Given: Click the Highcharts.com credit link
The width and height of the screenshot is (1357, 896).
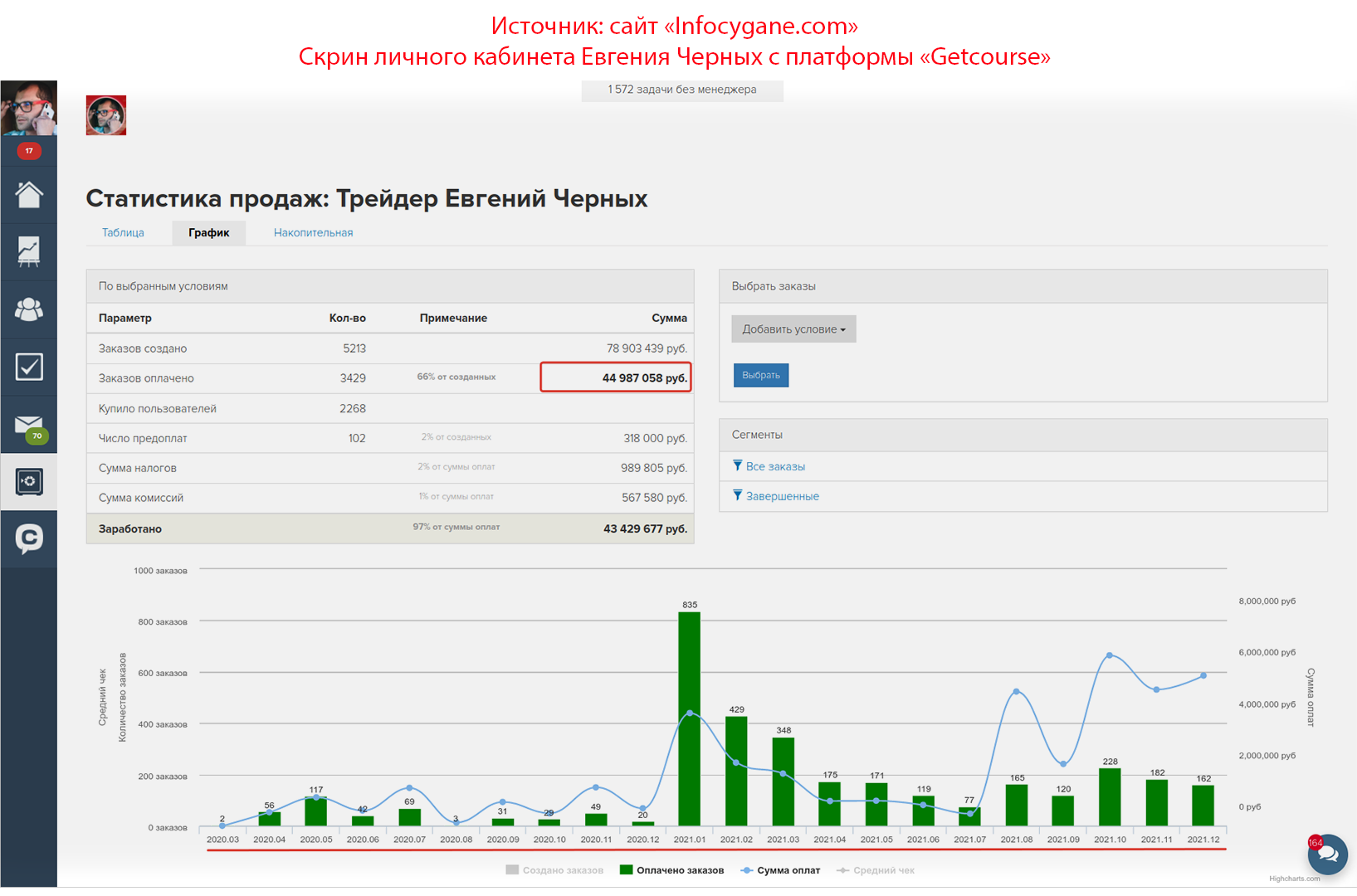Looking at the screenshot, I should 1294,879.
